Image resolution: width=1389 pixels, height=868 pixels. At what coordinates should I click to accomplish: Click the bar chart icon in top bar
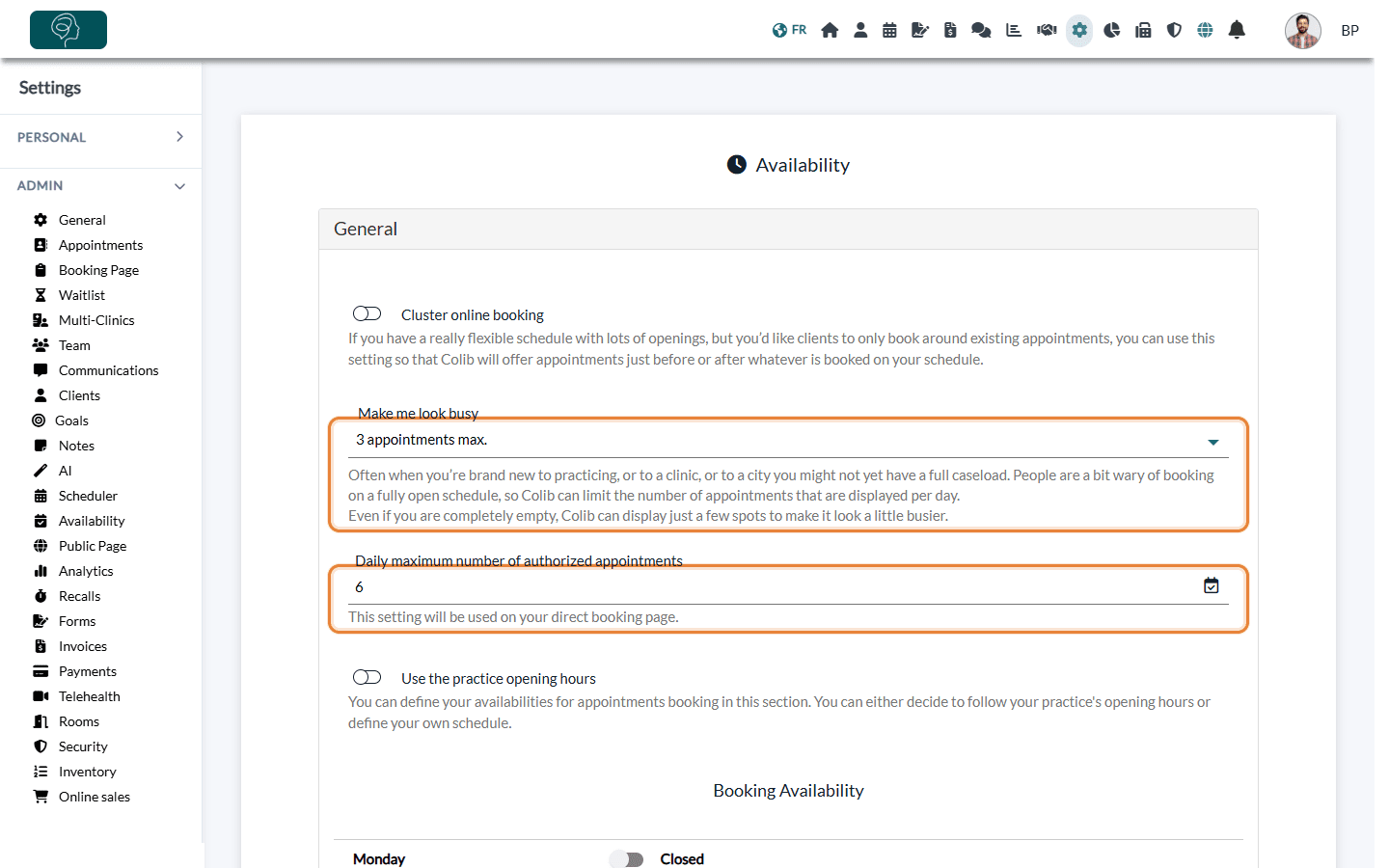[1014, 30]
